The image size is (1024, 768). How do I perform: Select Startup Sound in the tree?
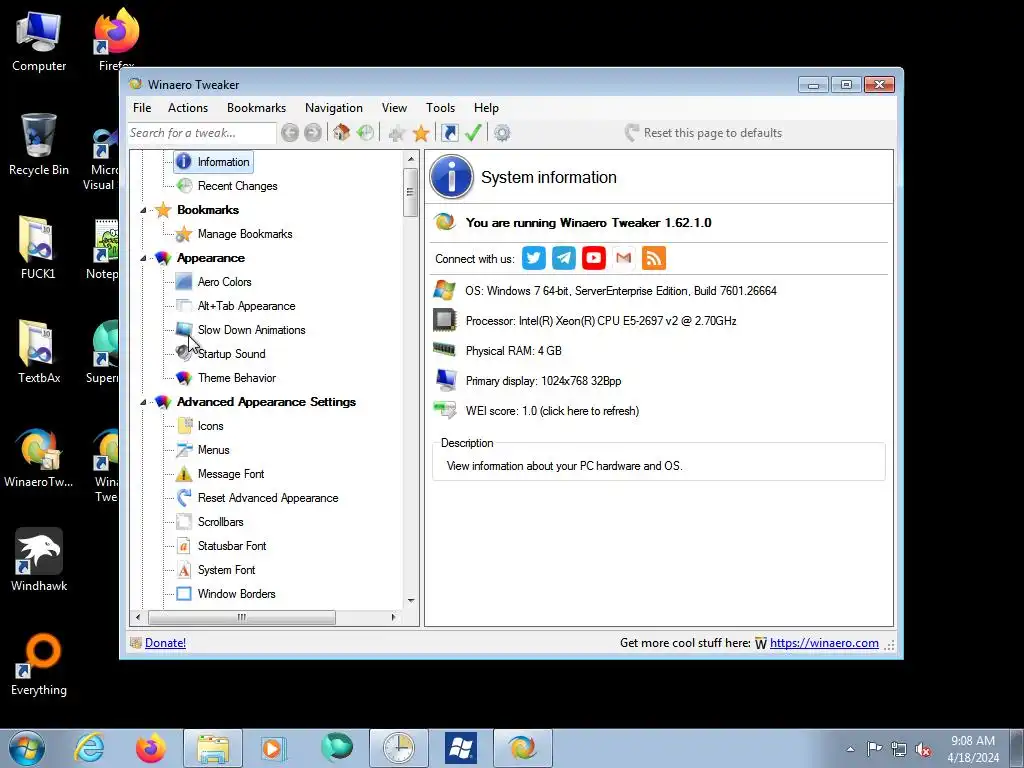tap(231, 354)
